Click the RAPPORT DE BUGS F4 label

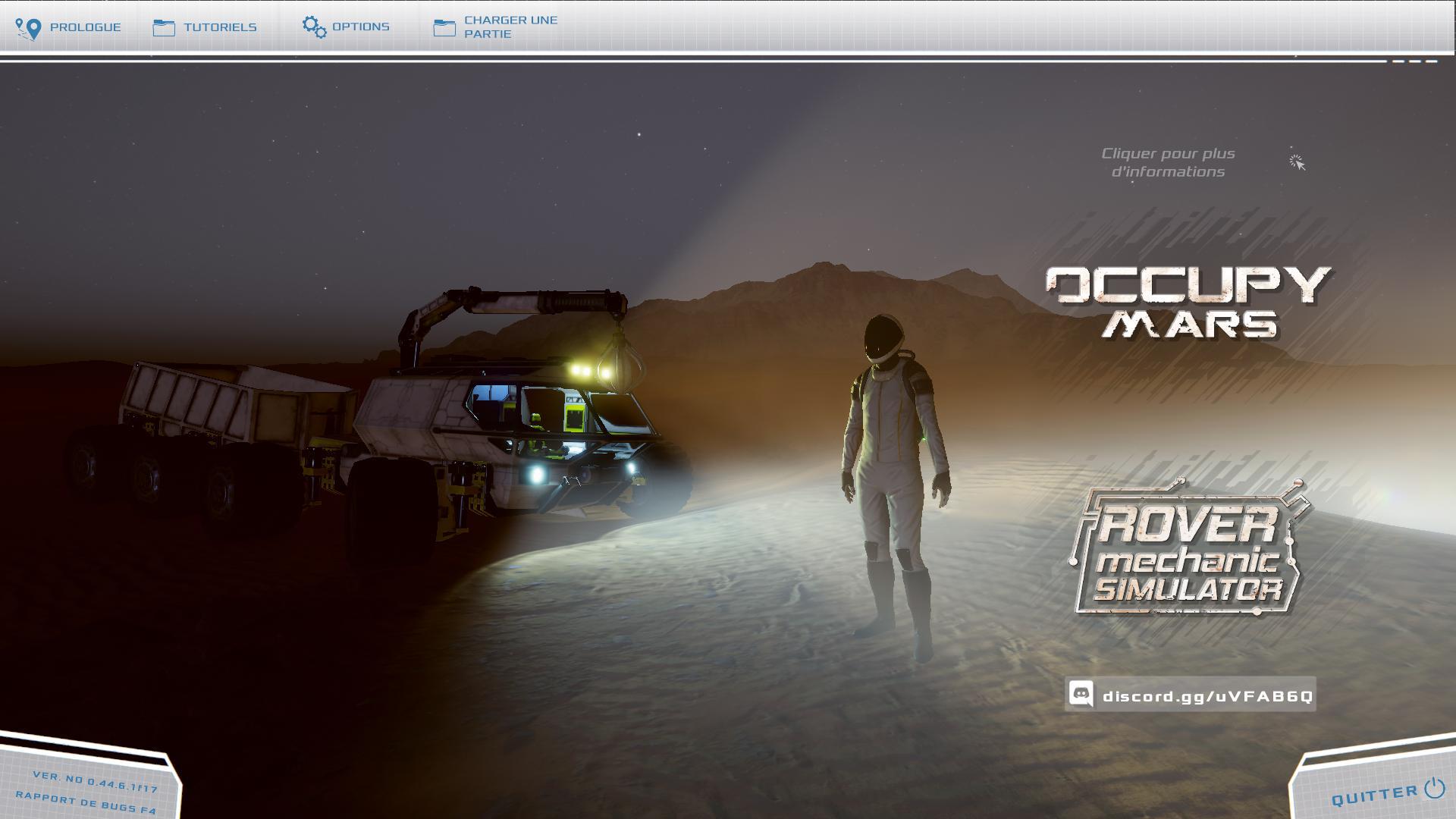[86, 803]
